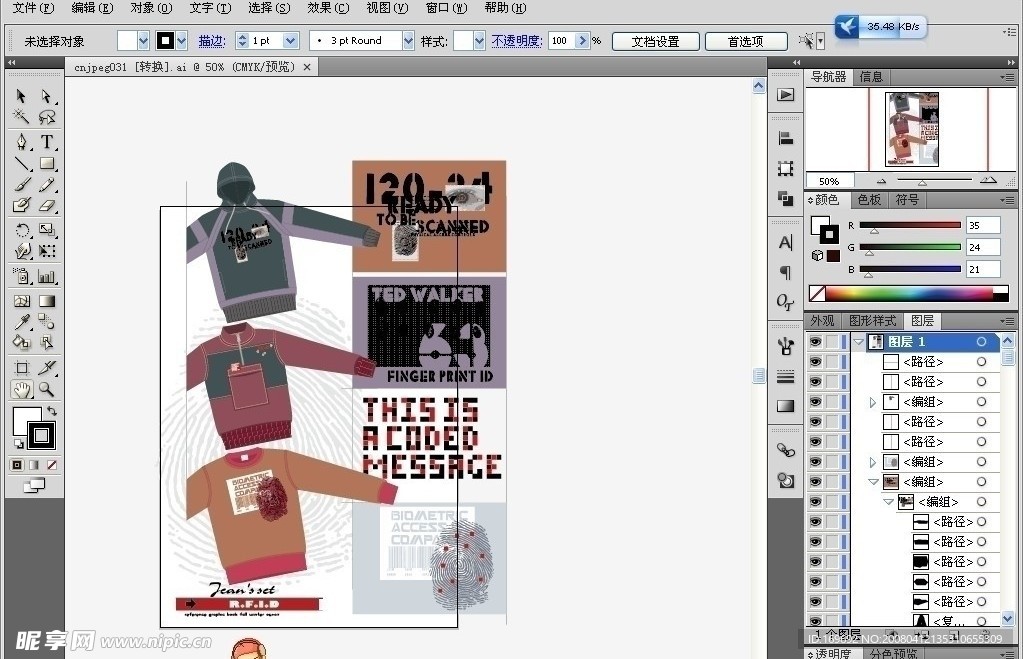The image size is (1023, 659).
Task: Click on the R color slider
Action: click(910, 225)
